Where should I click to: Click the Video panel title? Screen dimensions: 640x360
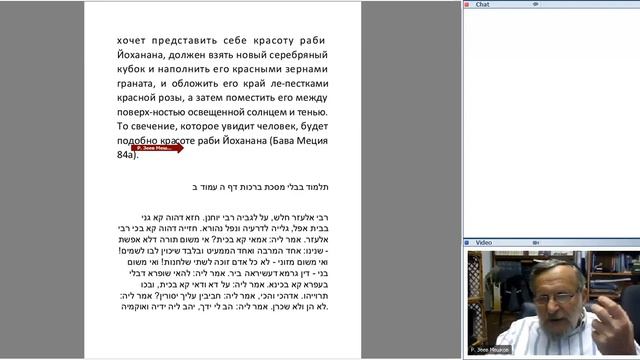coord(484,242)
